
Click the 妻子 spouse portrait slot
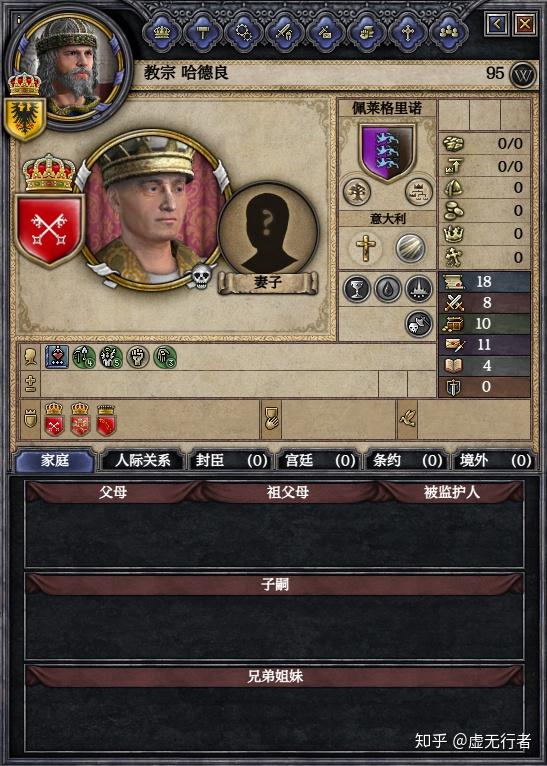tap(268, 233)
